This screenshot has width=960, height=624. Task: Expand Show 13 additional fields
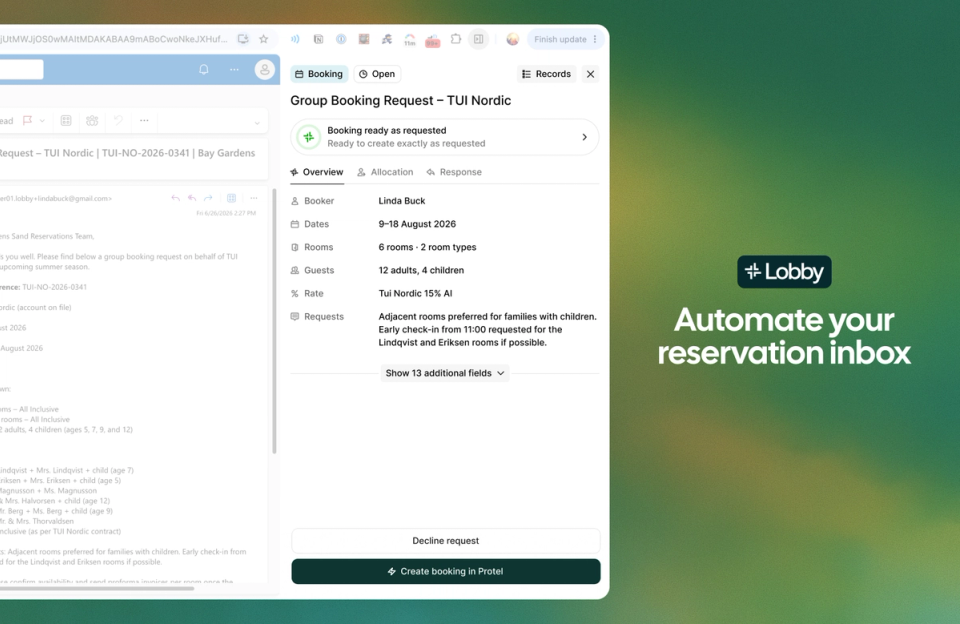[x=445, y=373]
